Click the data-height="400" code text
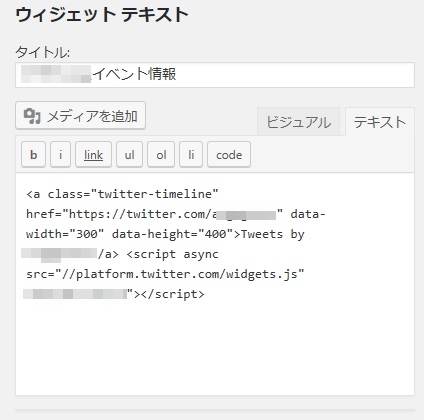This screenshot has height=420, width=426. [x=174, y=234]
